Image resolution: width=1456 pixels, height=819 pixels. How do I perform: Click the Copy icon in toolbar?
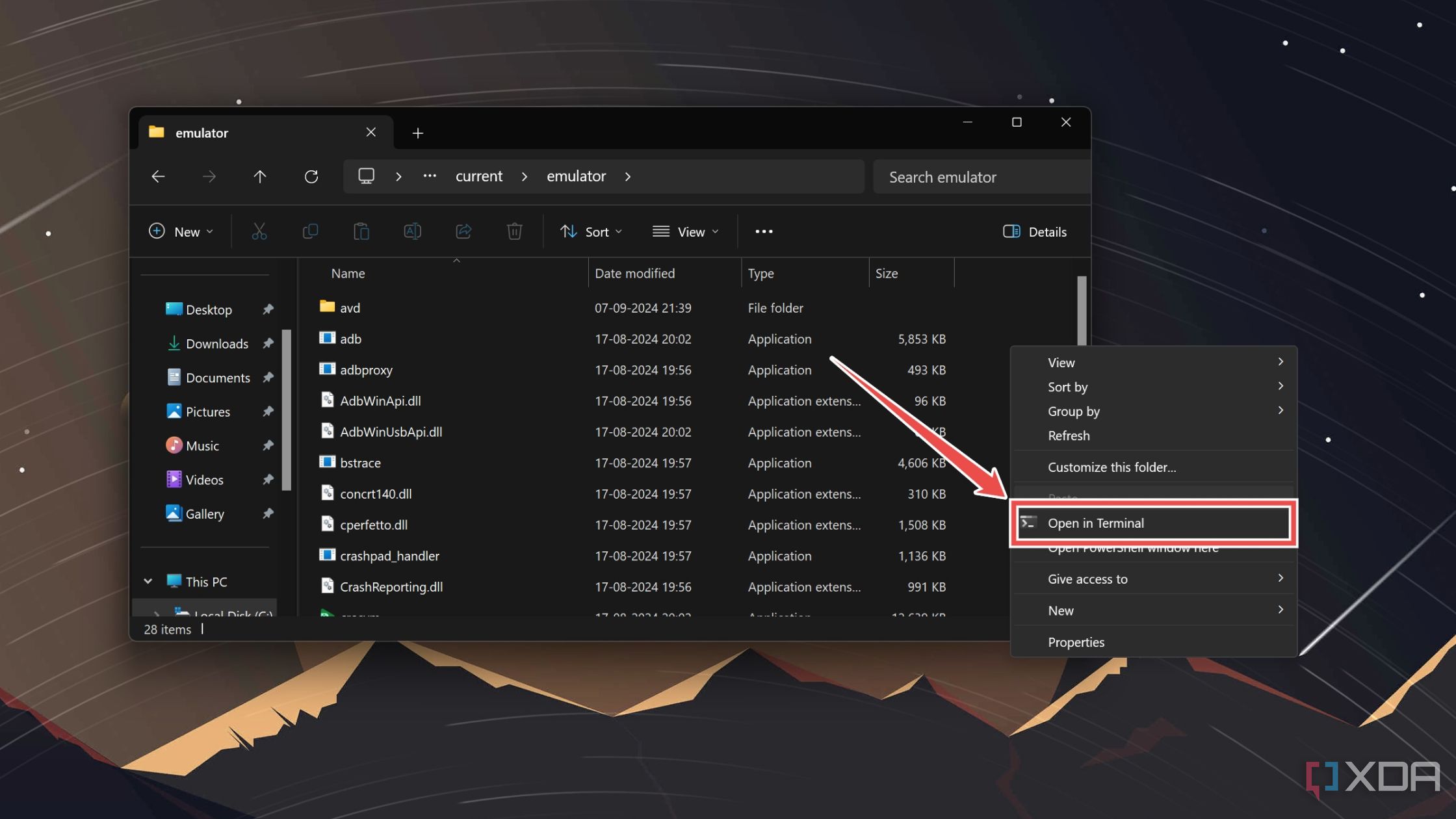(311, 232)
